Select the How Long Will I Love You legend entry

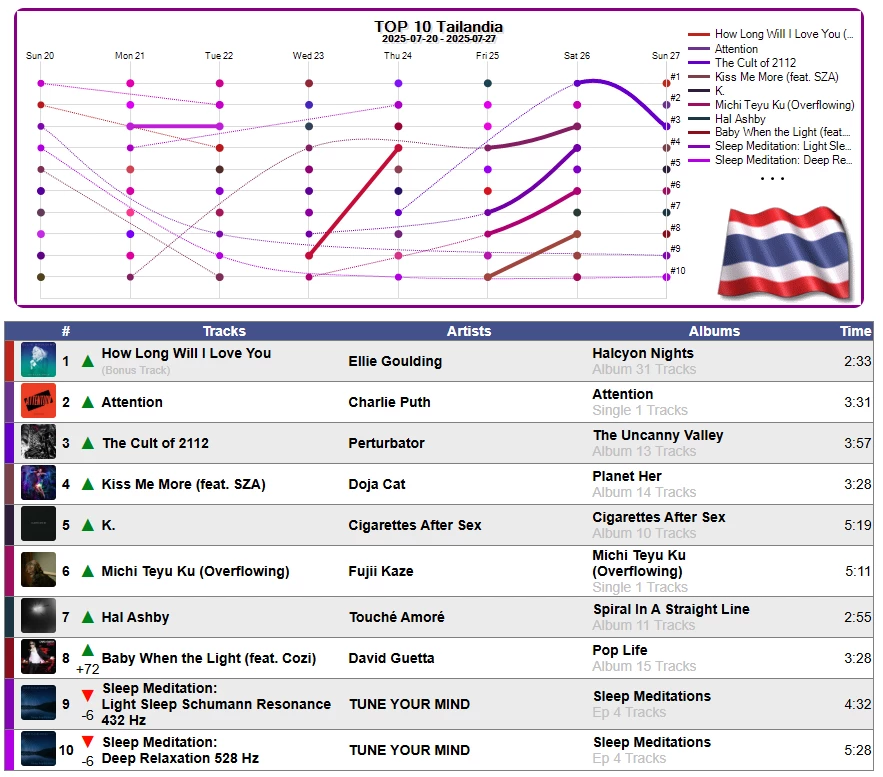coord(770,34)
